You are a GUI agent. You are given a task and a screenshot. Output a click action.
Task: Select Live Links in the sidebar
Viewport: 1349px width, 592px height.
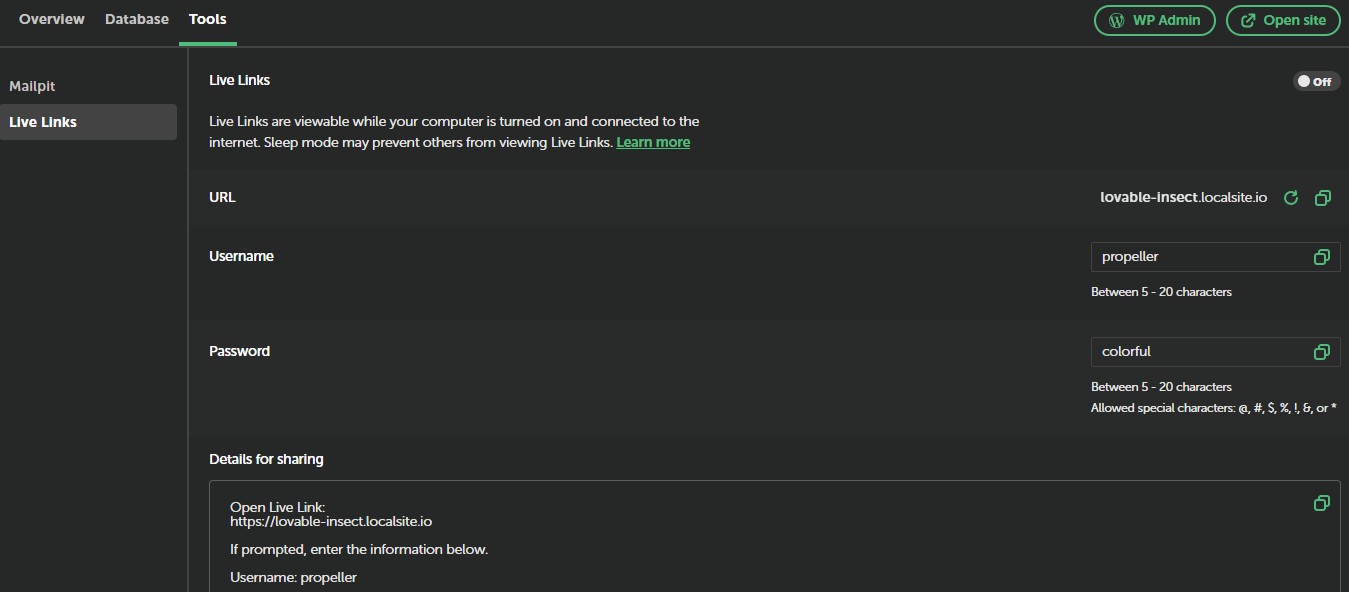tap(43, 122)
